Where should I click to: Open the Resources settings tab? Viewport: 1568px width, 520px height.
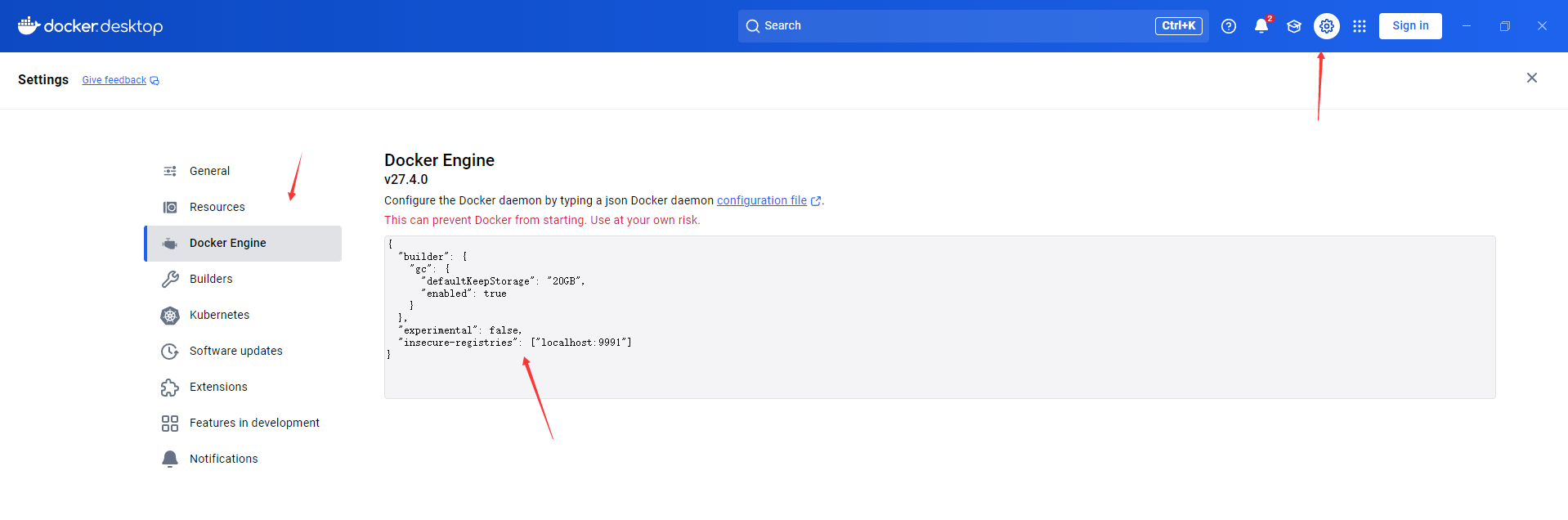click(x=243, y=207)
